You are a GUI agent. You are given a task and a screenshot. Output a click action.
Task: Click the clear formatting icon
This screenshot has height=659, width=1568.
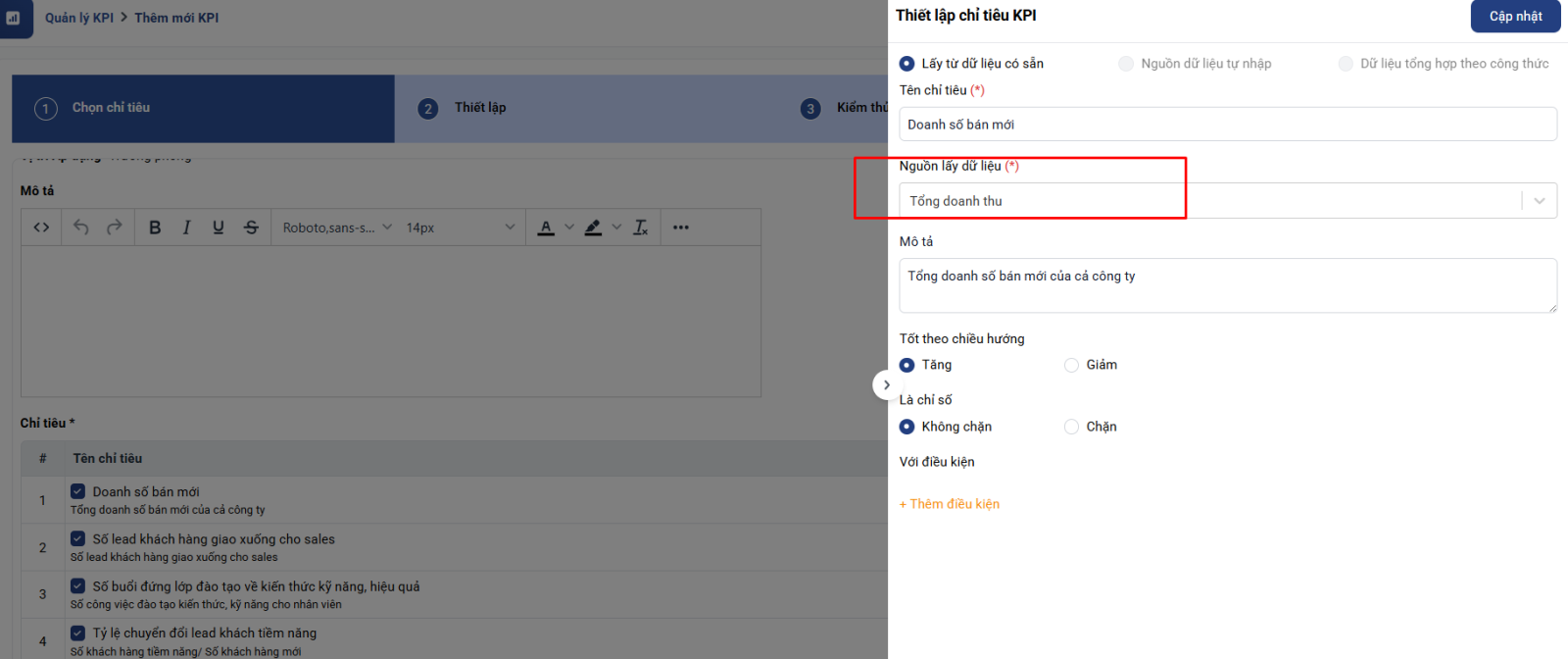point(641,228)
